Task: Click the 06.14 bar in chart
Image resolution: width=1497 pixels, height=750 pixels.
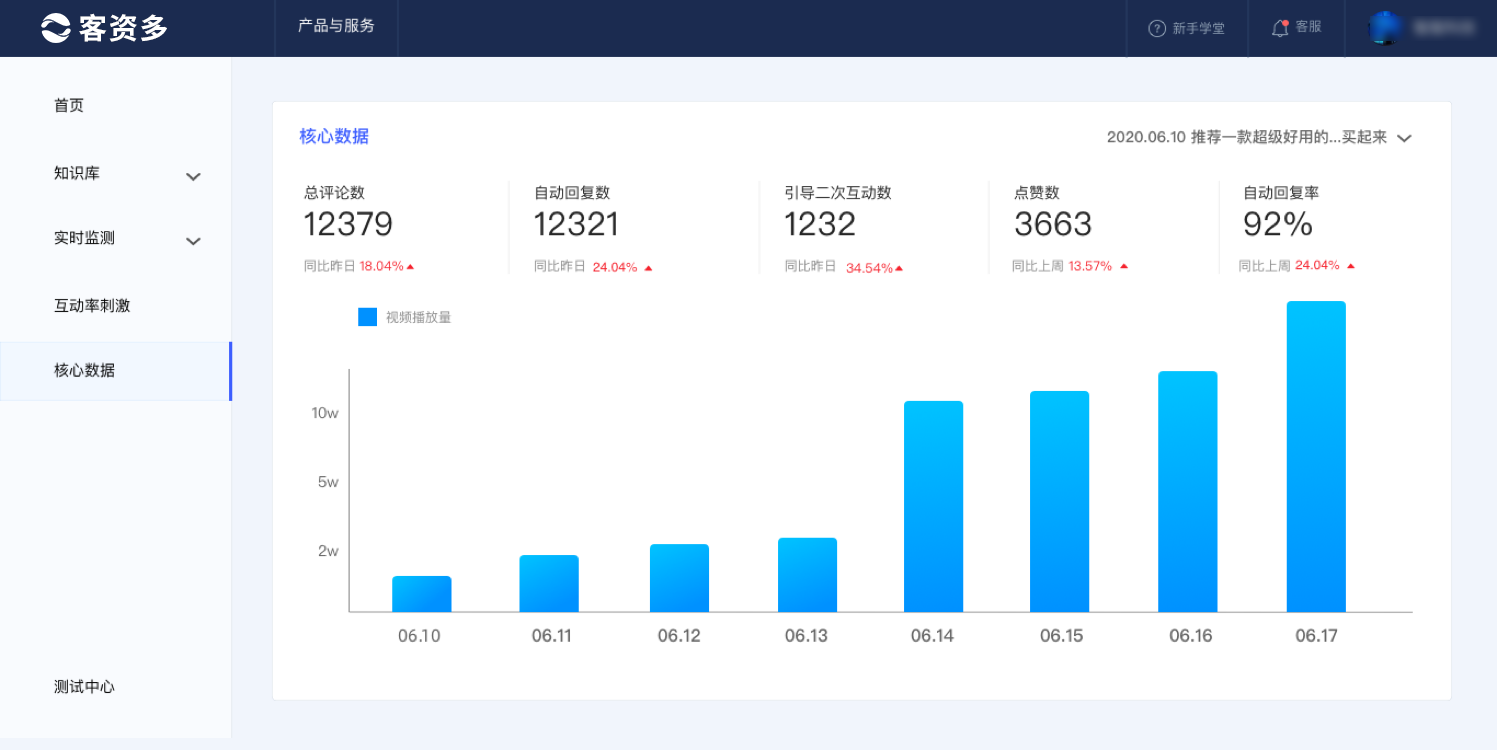Action: (x=933, y=506)
